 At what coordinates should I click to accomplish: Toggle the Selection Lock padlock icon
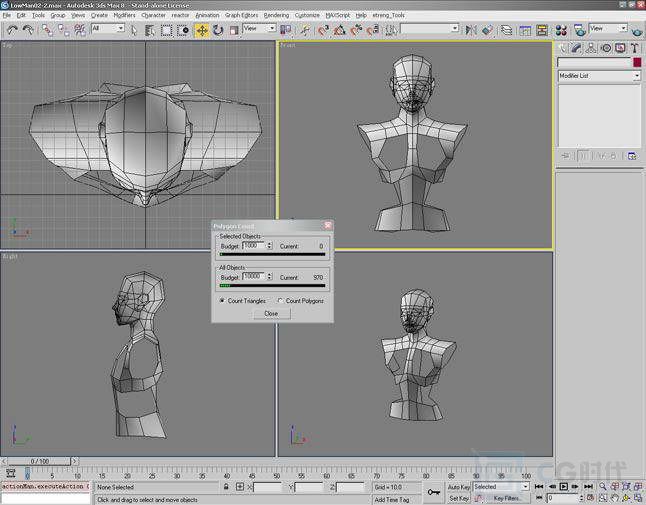click(226, 487)
